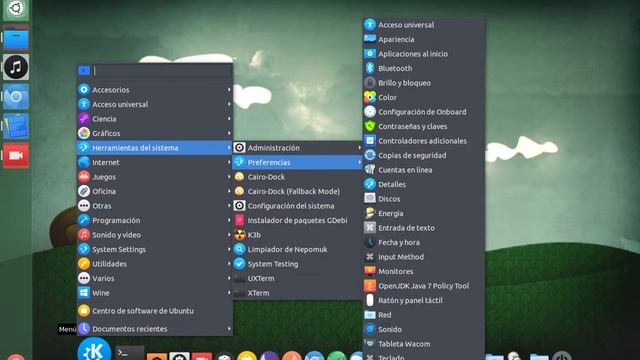The height and width of the screenshot is (360, 640).
Task: Open the terminal icon in dock
Action: pos(130,353)
